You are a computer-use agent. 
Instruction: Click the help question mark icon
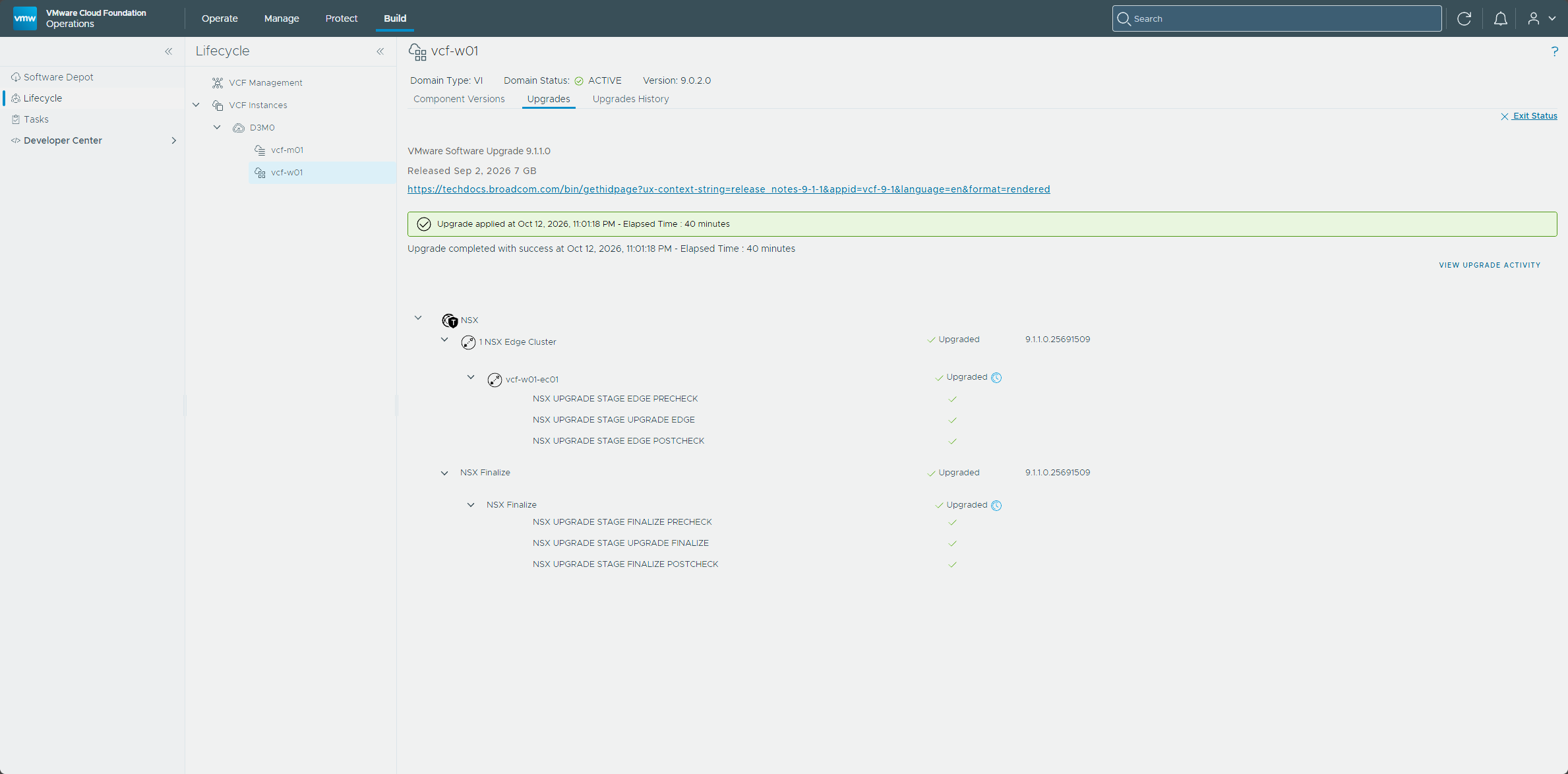point(1555,51)
